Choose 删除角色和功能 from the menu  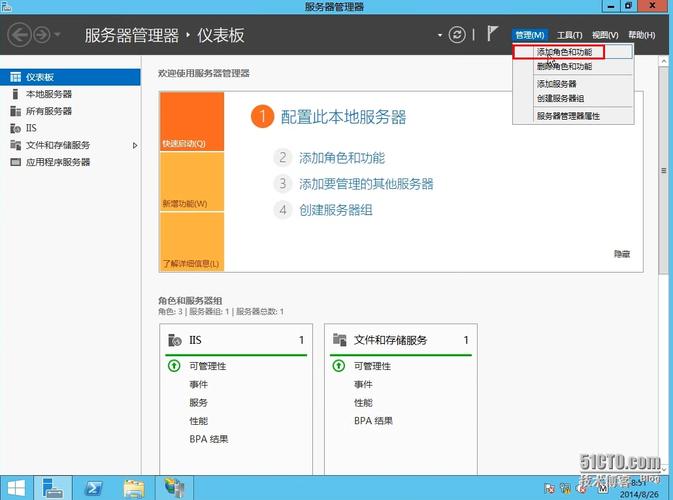click(573, 67)
